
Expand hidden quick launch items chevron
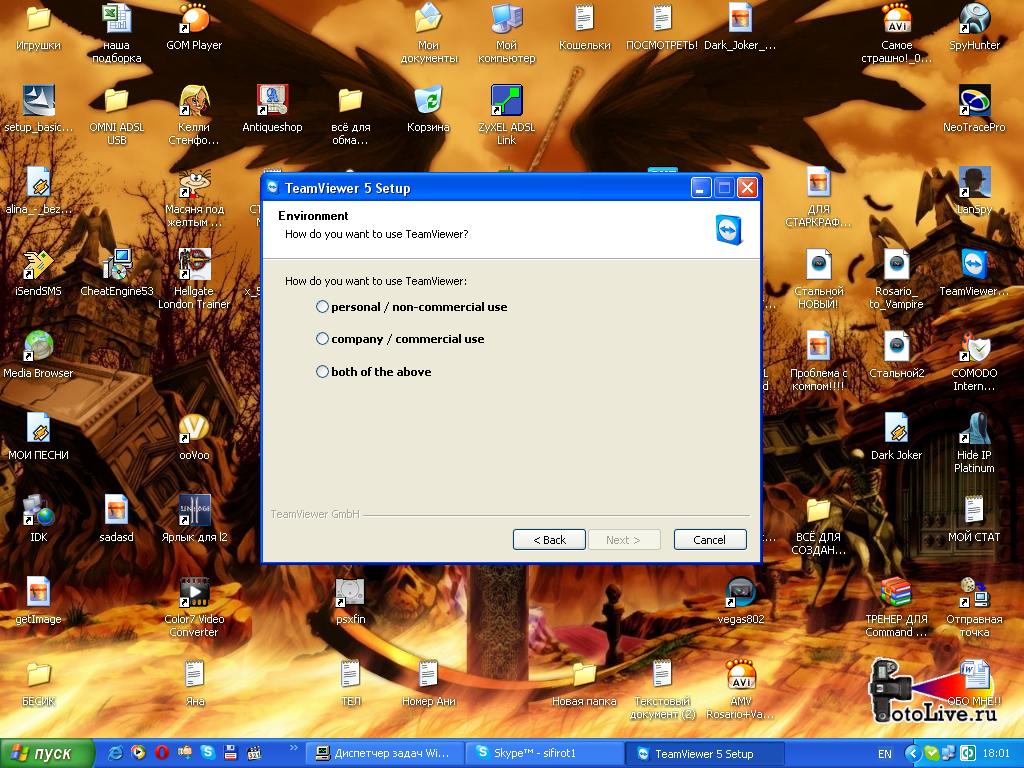[x=293, y=748]
